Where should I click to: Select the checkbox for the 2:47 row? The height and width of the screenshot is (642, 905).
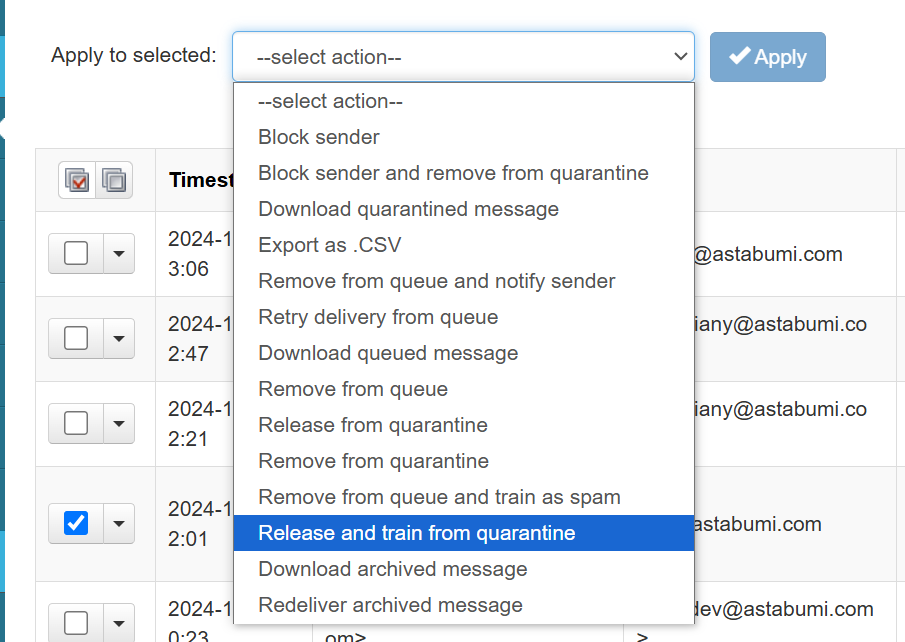click(76, 339)
